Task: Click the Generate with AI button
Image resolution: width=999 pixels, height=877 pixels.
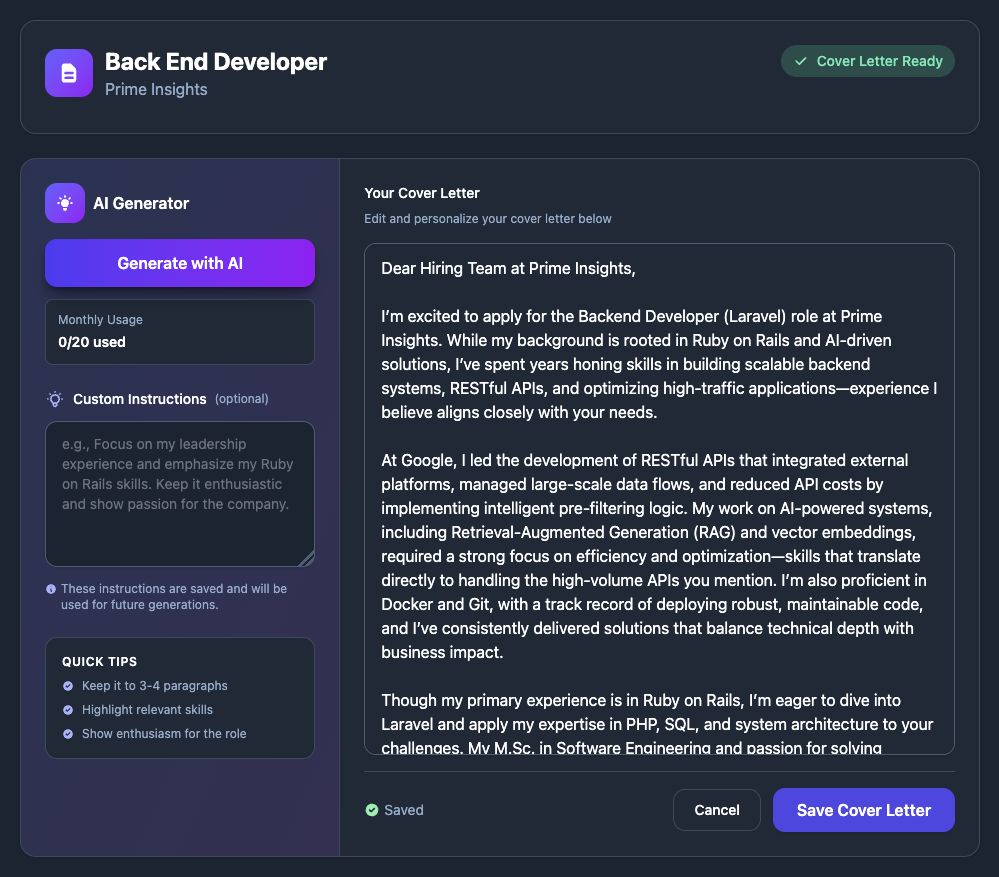Action: [x=179, y=263]
